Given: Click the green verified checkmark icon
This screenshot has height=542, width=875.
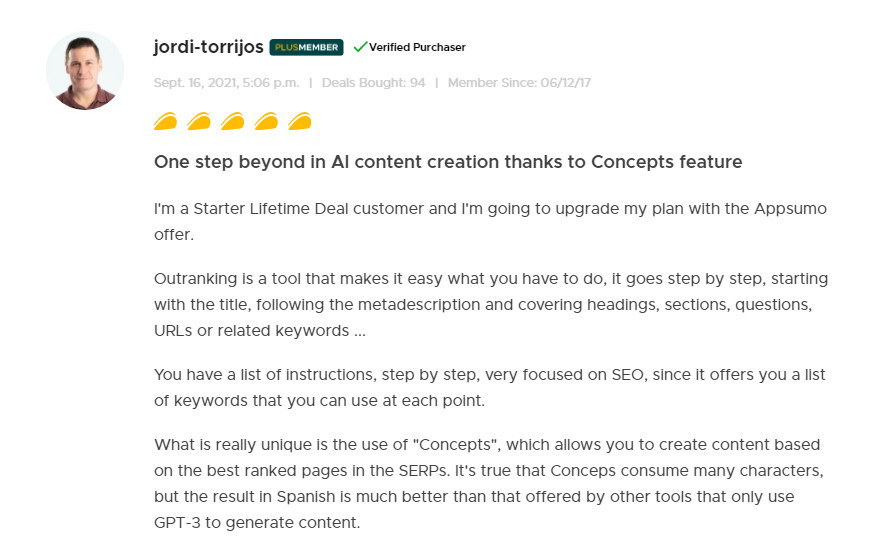Looking at the screenshot, I should (360, 47).
